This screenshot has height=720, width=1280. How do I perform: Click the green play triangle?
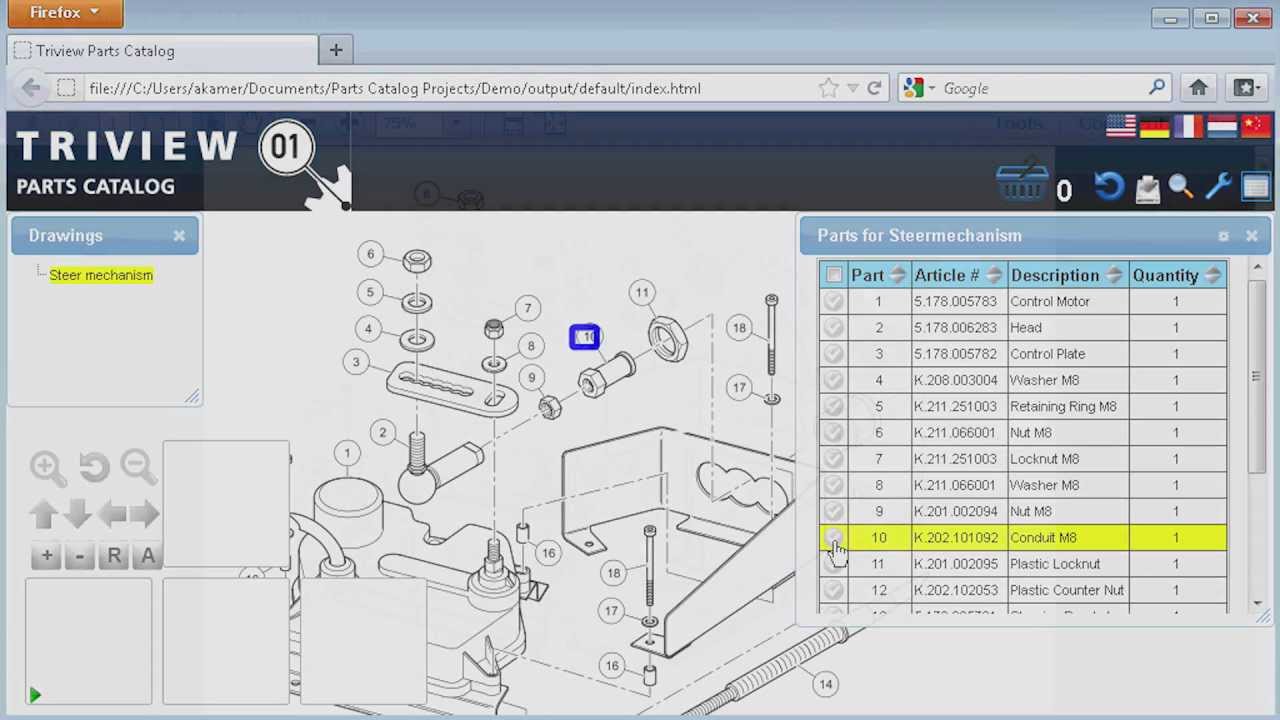[x=35, y=694]
